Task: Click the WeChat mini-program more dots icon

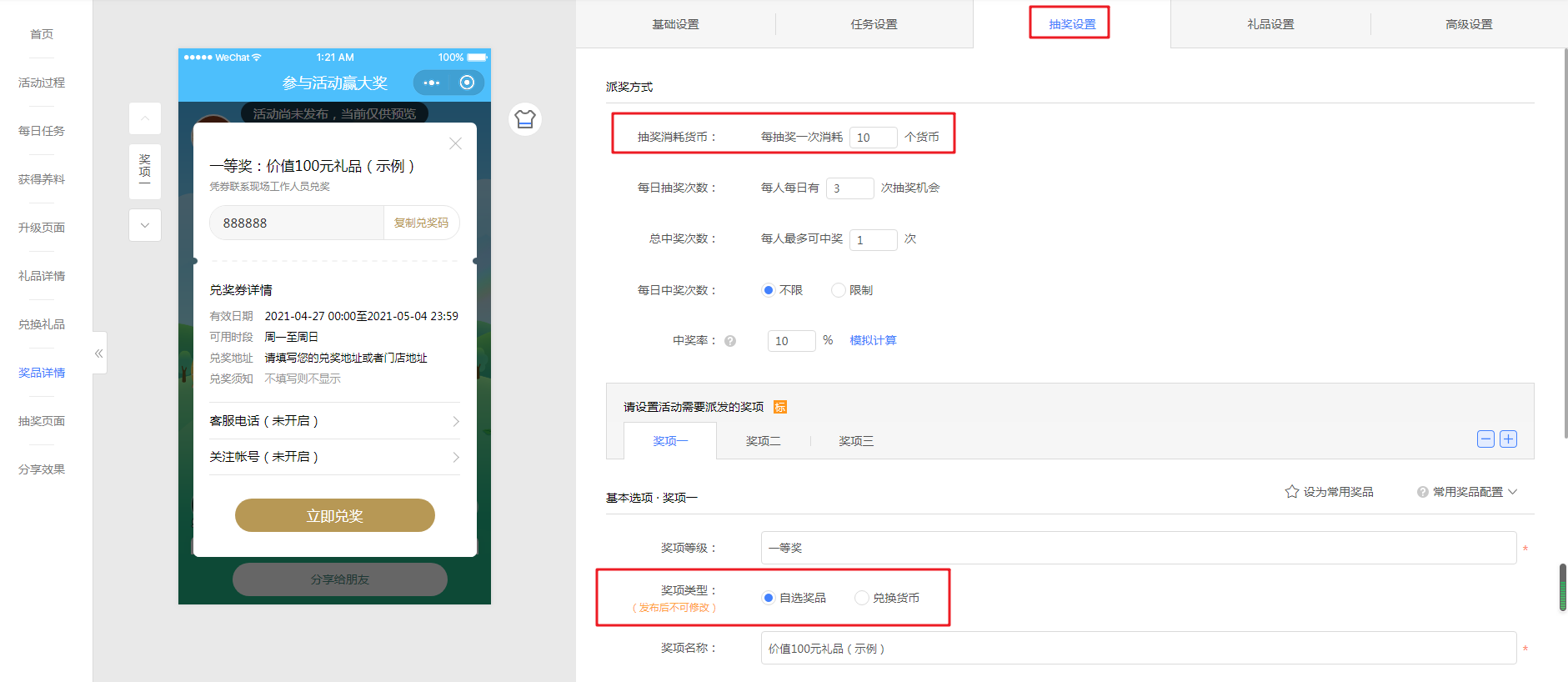Action: (x=431, y=83)
